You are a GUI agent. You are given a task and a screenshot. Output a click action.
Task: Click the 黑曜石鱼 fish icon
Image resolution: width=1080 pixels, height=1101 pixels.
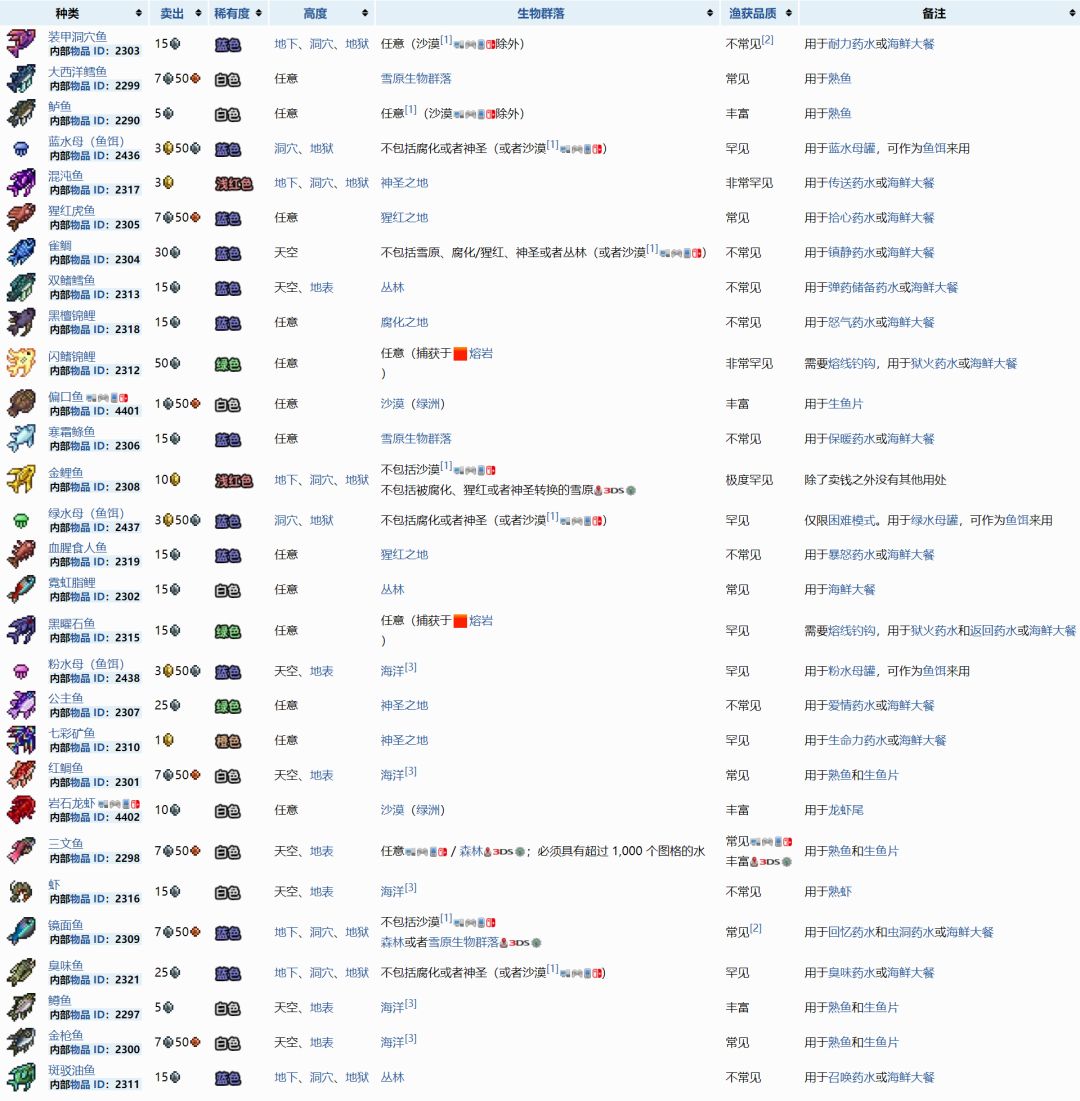tap(21, 631)
